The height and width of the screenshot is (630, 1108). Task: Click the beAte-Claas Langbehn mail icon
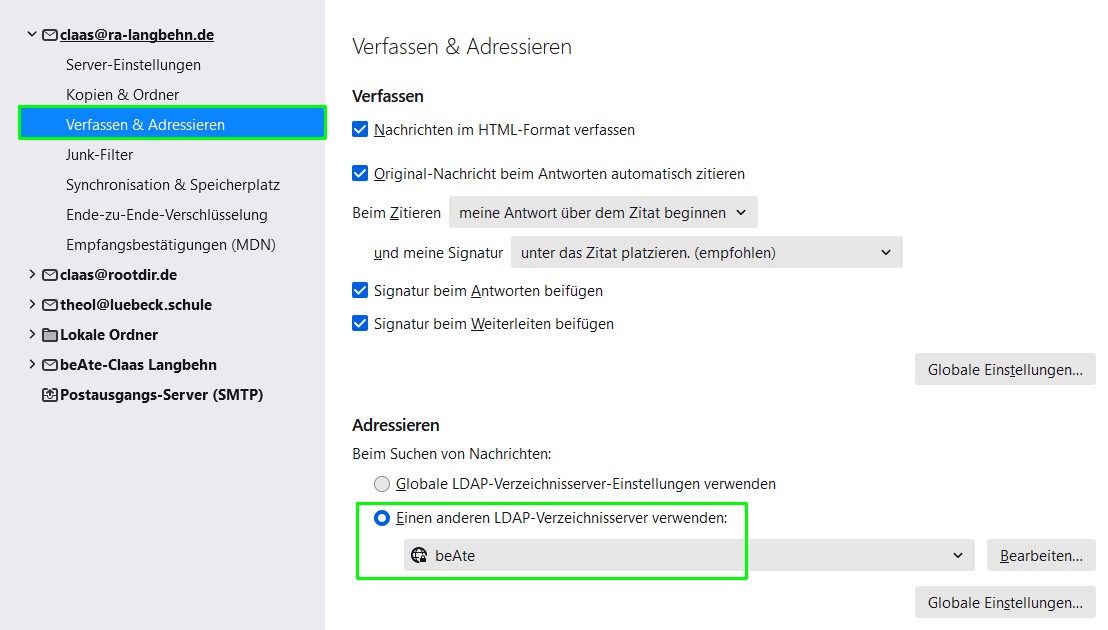coord(49,365)
